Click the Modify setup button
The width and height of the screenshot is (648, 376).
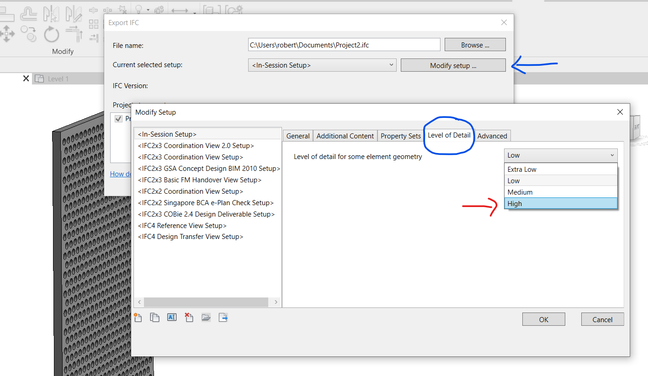[x=453, y=65]
